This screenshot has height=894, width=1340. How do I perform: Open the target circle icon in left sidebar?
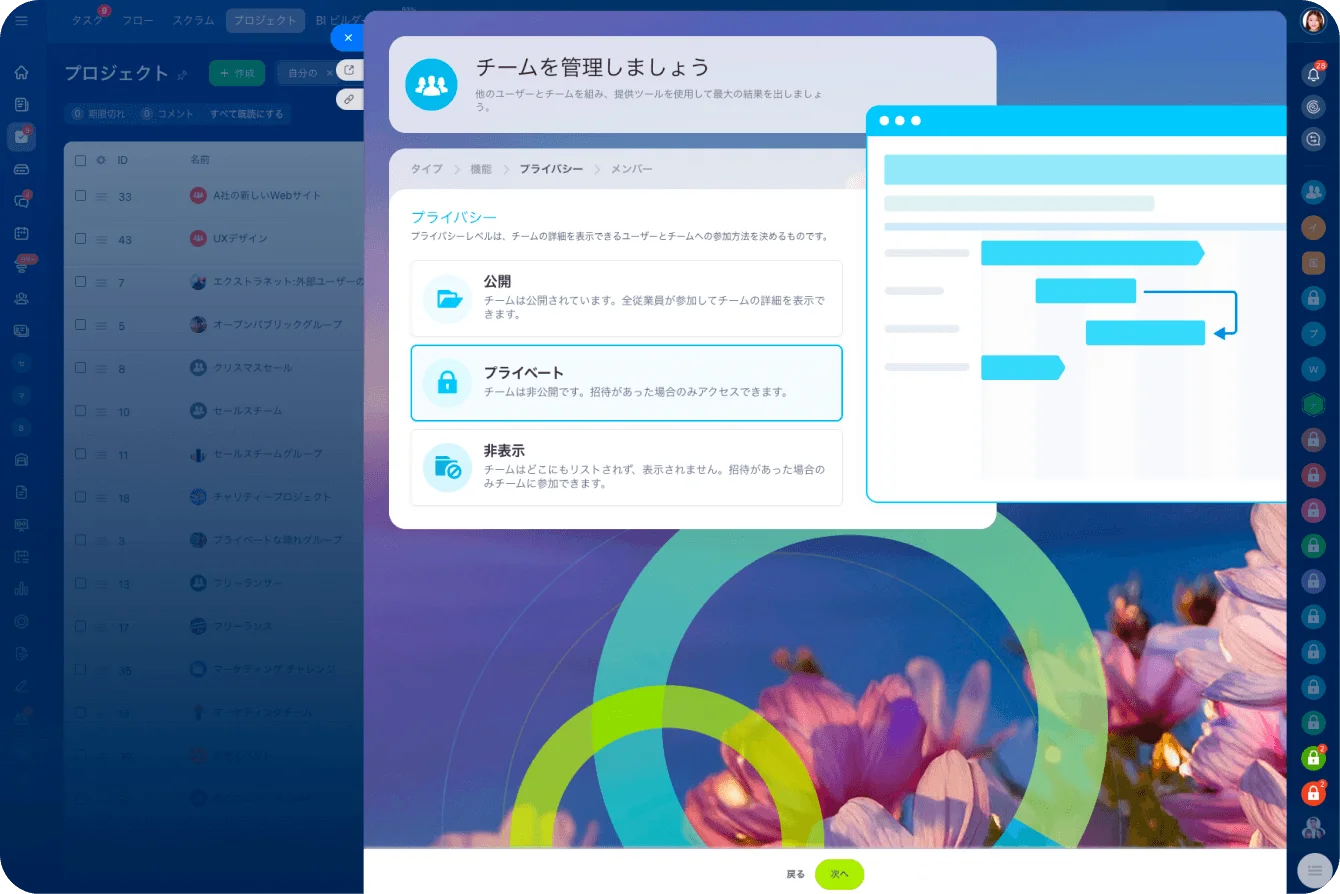tap(22, 621)
